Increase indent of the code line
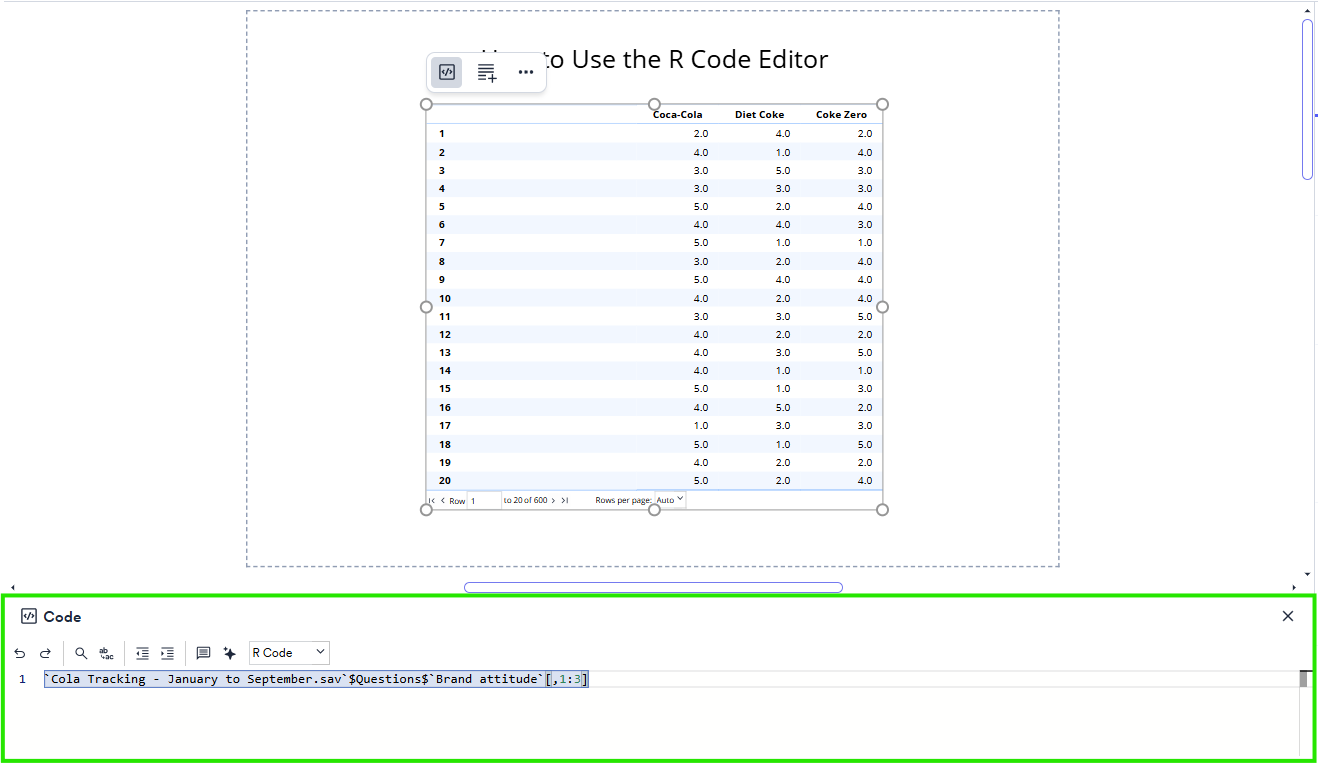This screenshot has height=763, width=1318. coord(167,653)
